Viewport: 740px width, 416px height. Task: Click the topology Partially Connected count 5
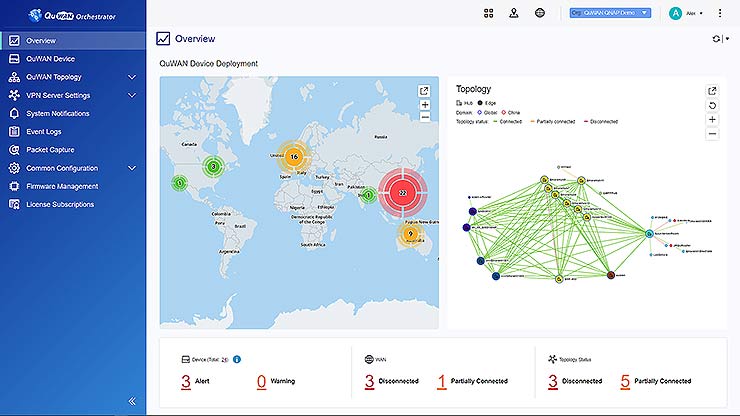(x=625, y=381)
